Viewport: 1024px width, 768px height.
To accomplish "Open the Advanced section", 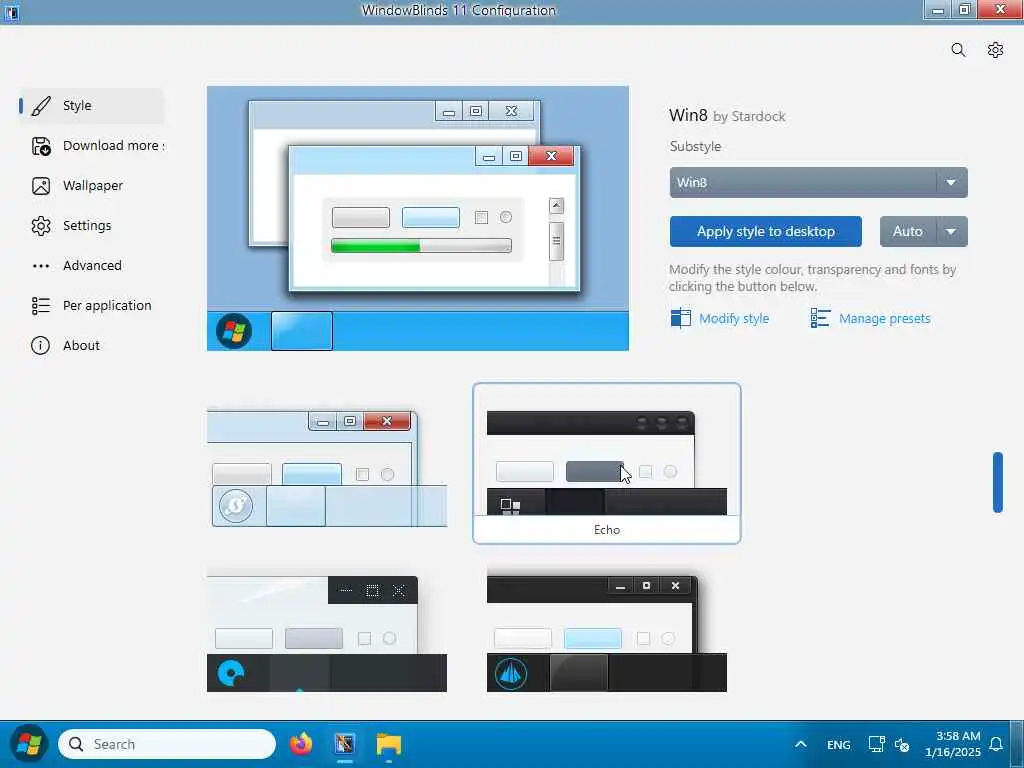I will (91, 266).
